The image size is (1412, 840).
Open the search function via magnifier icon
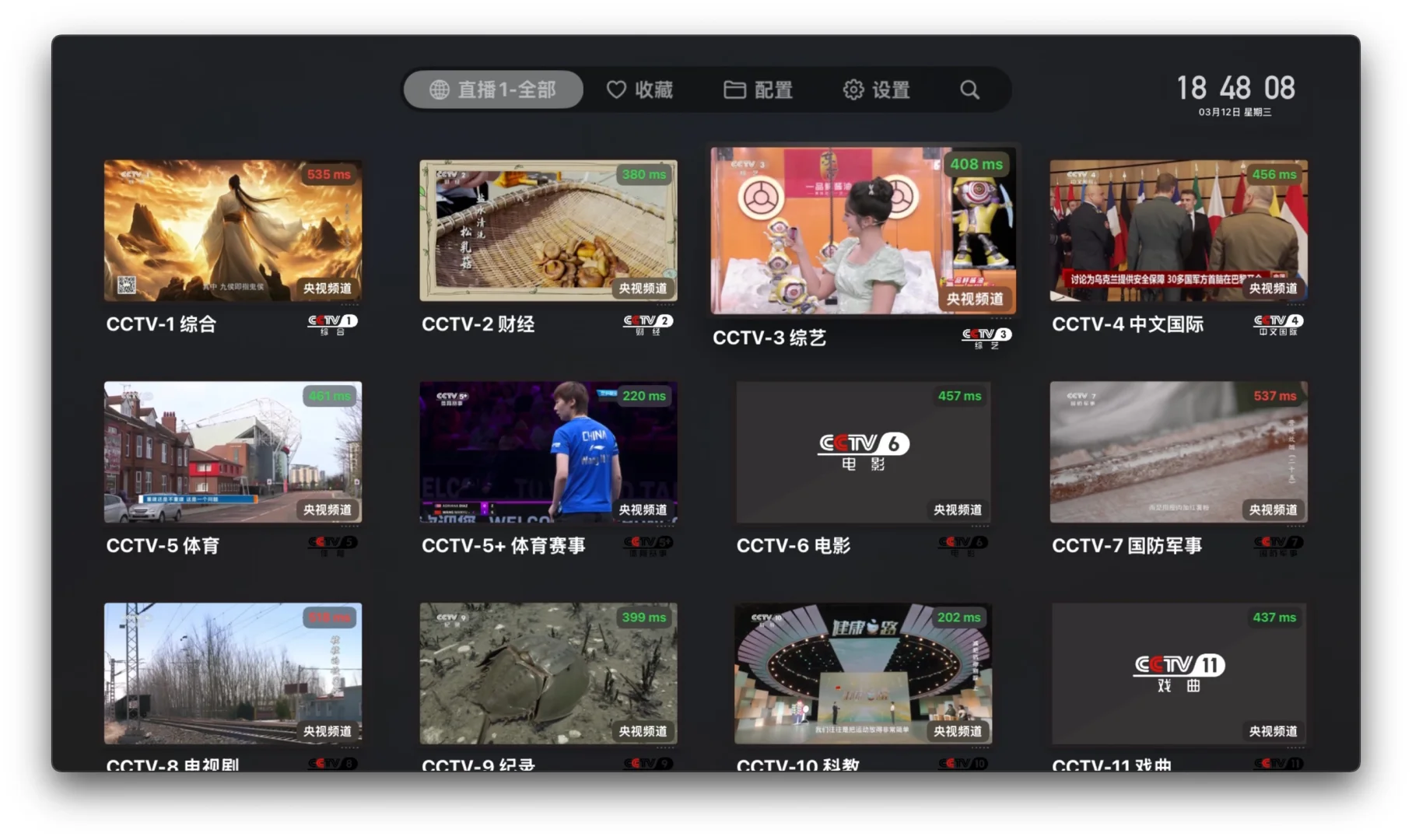tap(969, 89)
